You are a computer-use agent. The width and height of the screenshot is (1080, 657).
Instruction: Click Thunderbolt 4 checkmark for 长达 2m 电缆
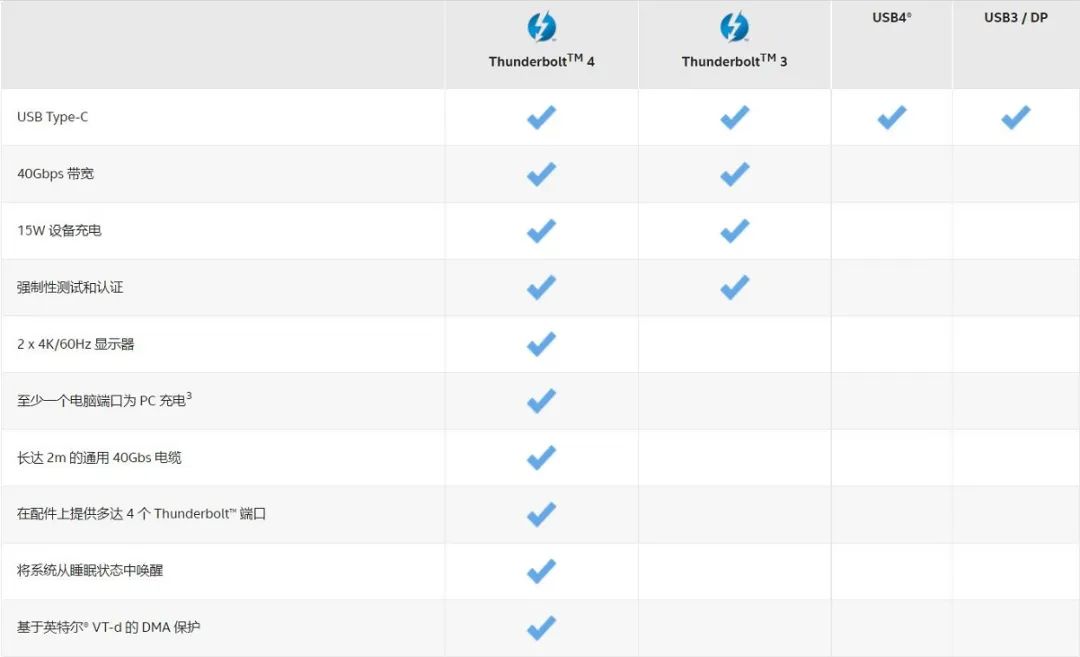pos(541,458)
